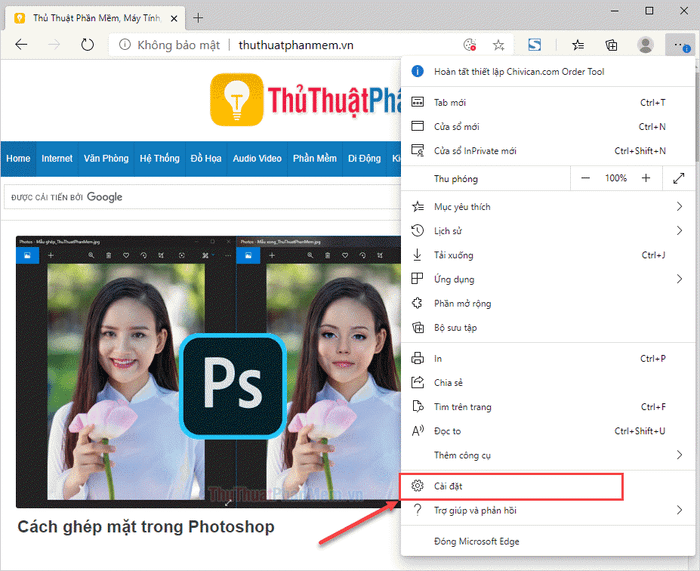Screen dimensions: 700x571
Task: Enter full screen from zoom row
Action: click(x=679, y=178)
